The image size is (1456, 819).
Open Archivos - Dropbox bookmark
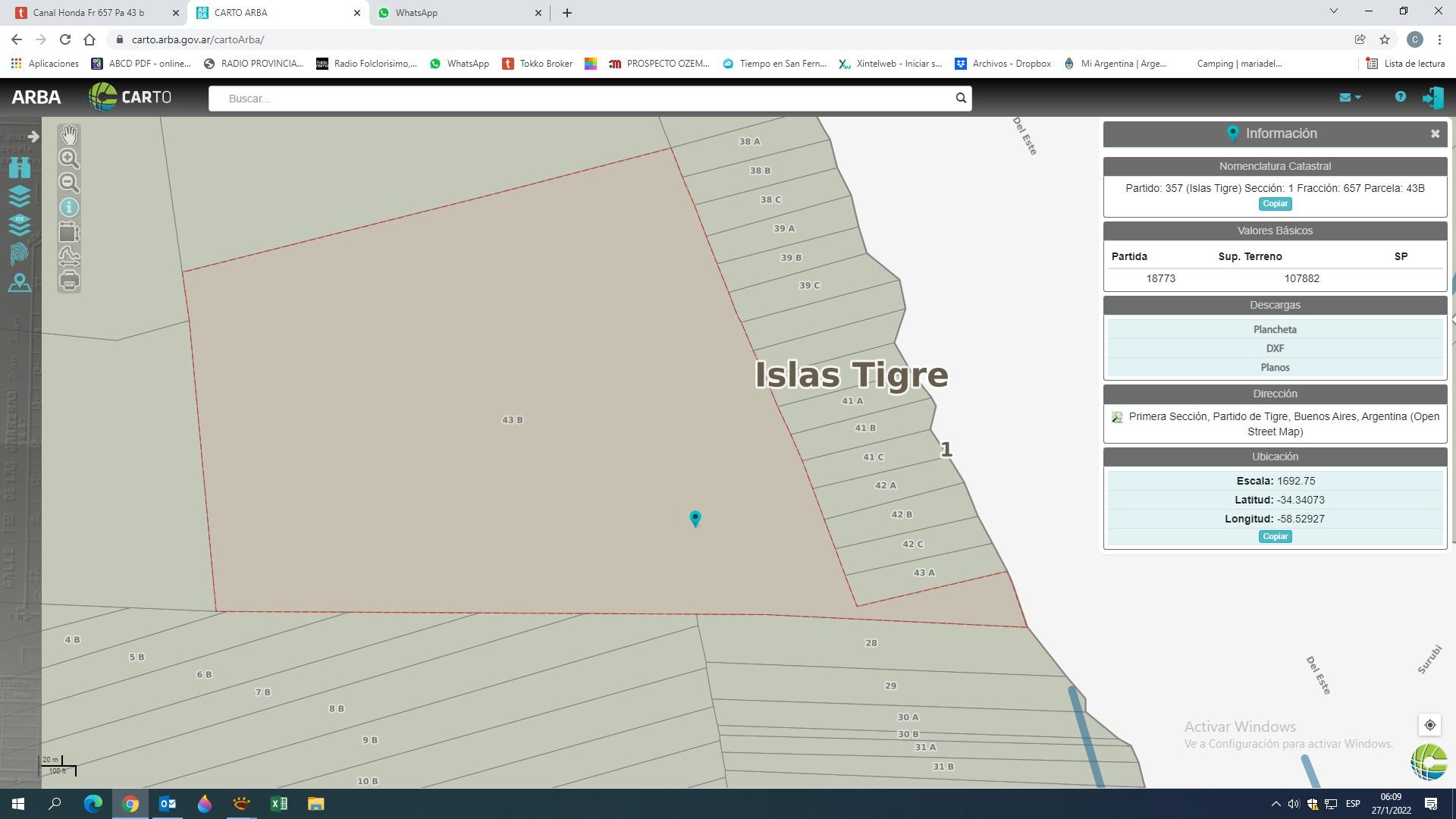pyautogui.click(x=1003, y=64)
